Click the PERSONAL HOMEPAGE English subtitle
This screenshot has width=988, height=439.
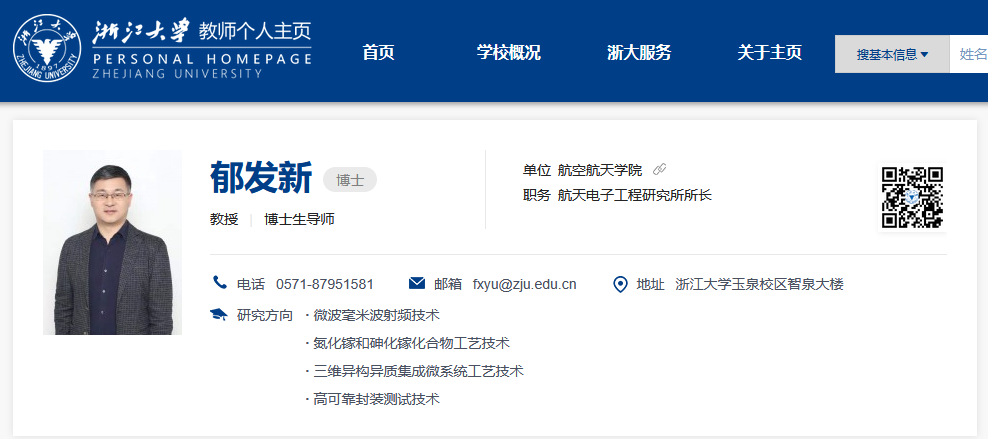click(202, 59)
